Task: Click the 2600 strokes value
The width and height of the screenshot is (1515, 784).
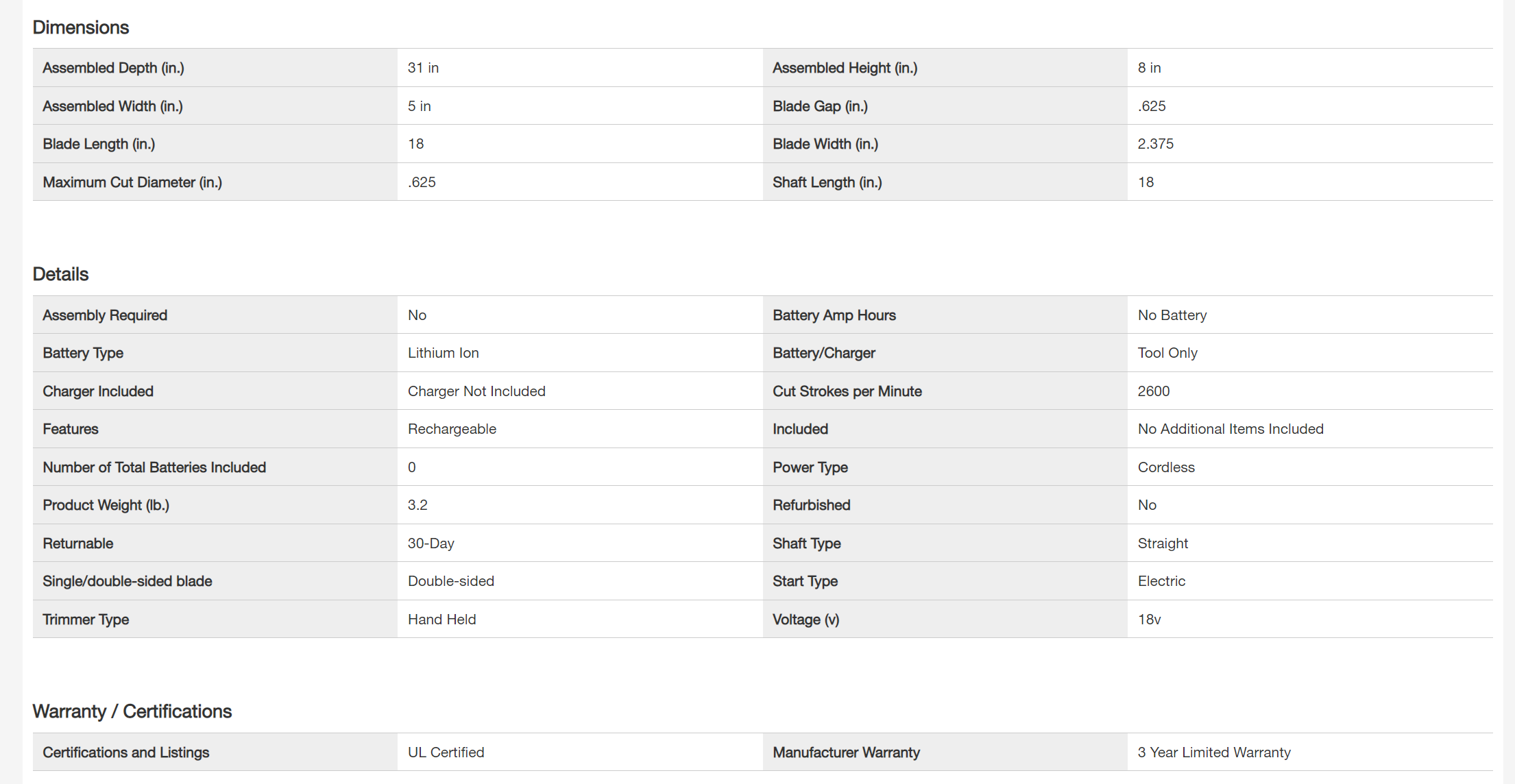Action: [1154, 391]
